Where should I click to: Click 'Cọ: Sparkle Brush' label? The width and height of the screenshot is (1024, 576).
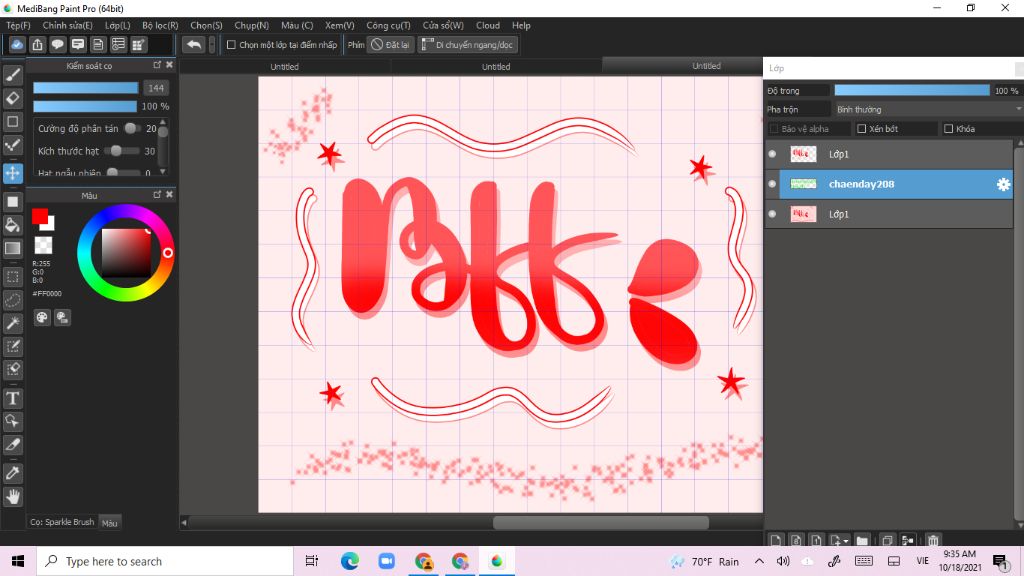coord(62,522)
